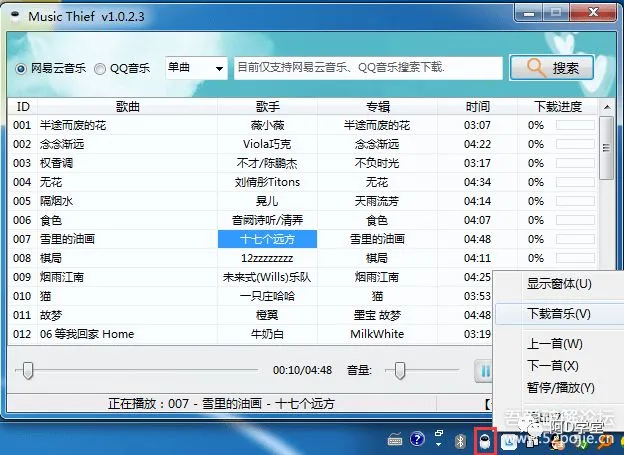Click the artist cell Viola巧克

[267, 144]
